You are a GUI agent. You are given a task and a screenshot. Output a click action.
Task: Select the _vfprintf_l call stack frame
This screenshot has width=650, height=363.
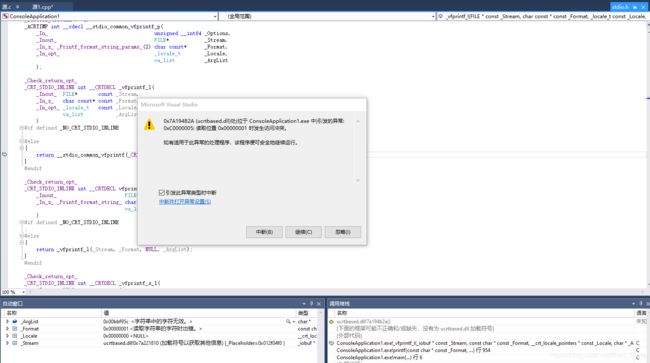tap(485, 343)
